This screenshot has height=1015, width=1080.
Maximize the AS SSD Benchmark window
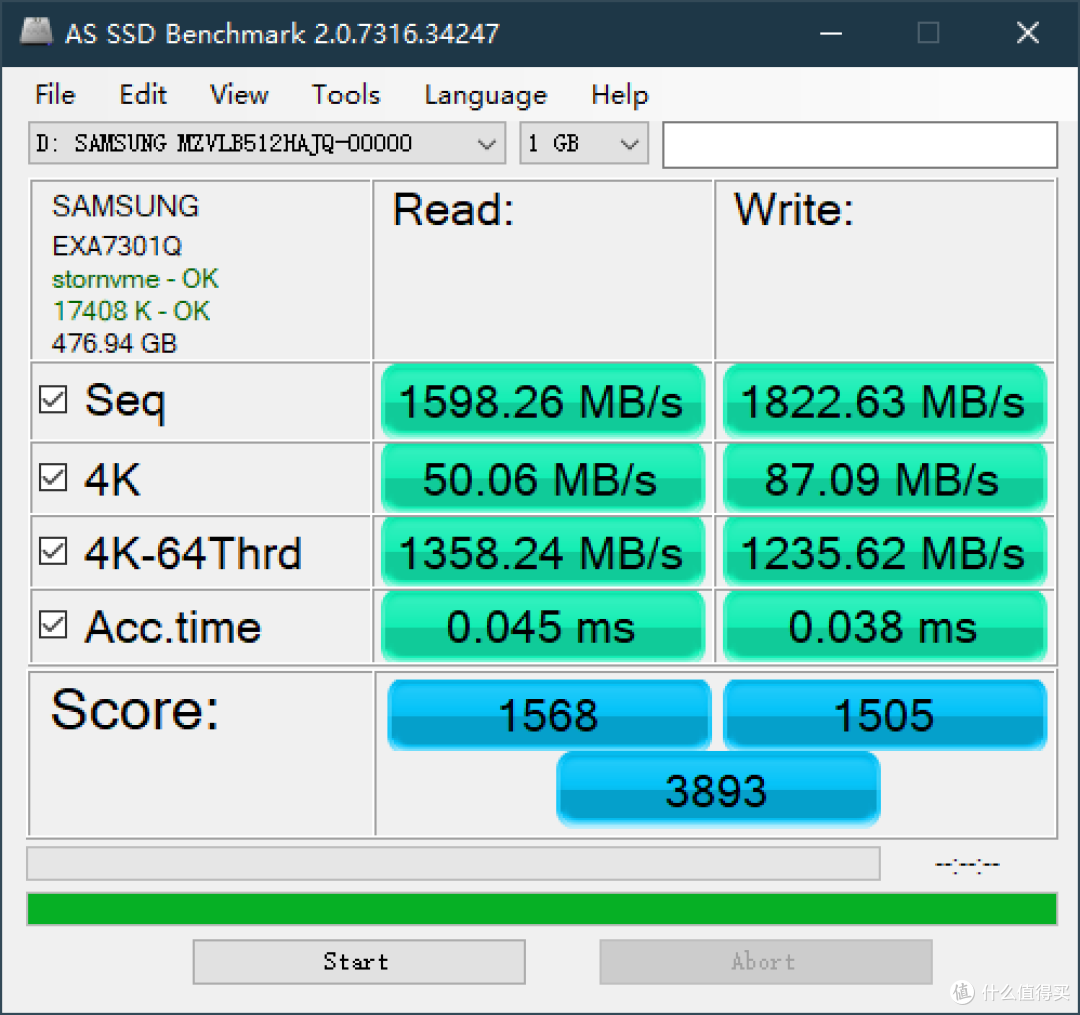coord(928,32)
